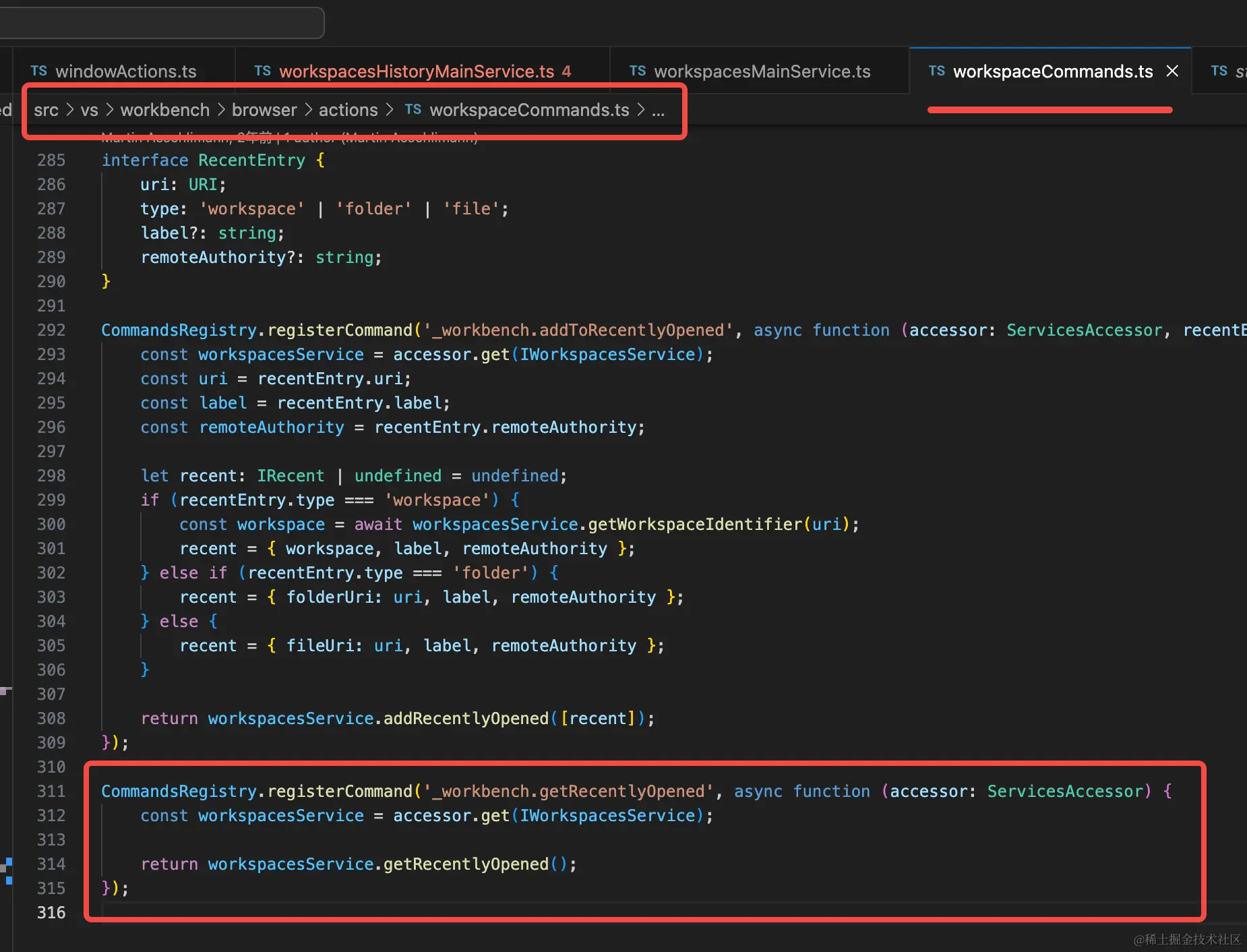The width and height of the screenshot is (1247, 952).
Task: Click 'IWorkspacesService' on line 293
Action: pyautogui.click(x=607, y=354)
